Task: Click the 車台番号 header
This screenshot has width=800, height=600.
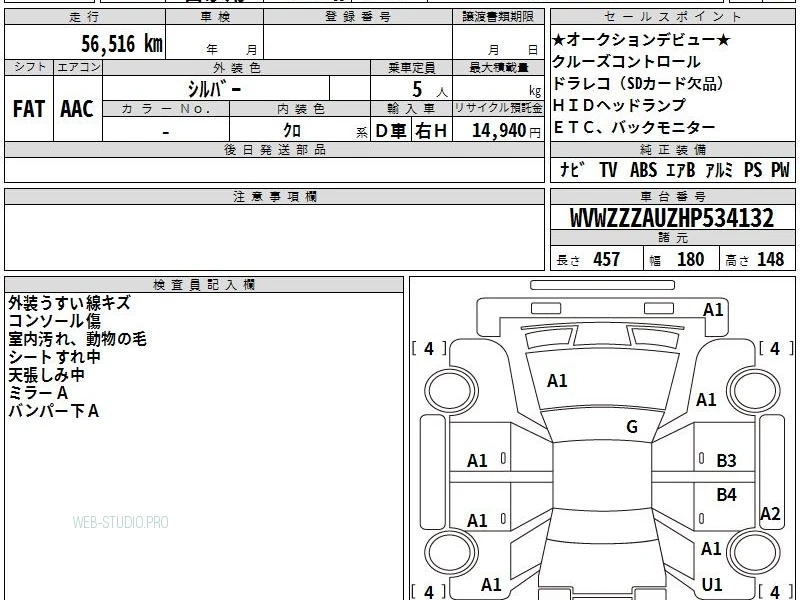Action: pos(673,196)
